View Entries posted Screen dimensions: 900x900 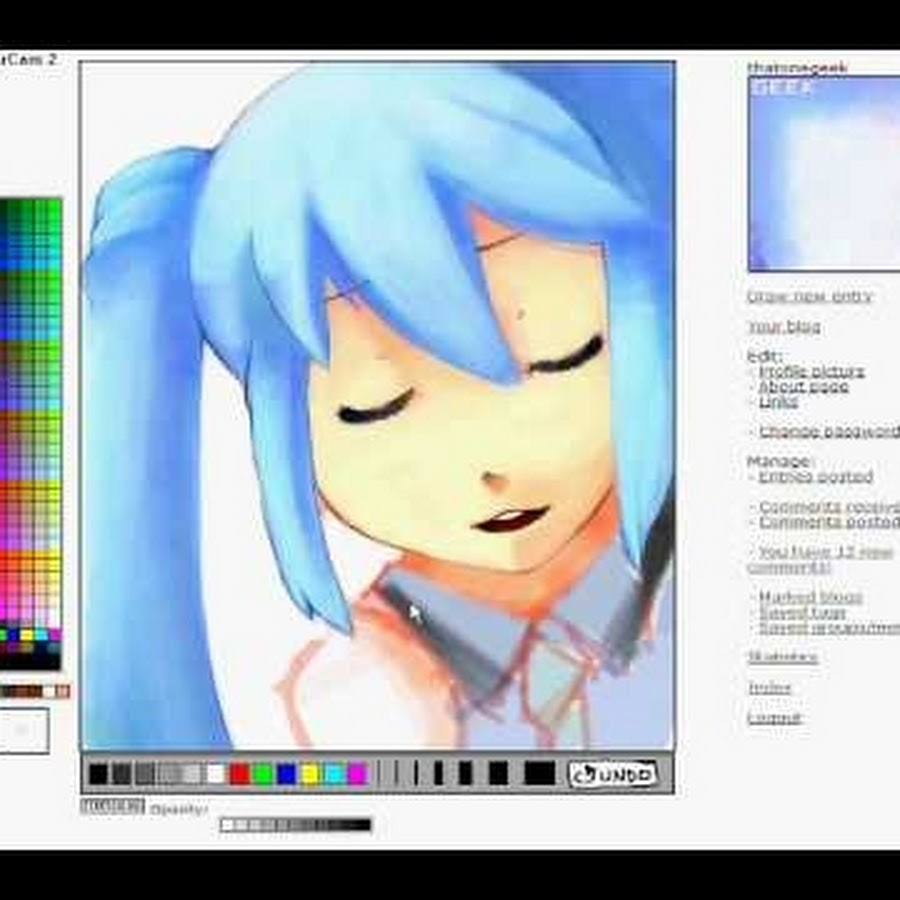click(x=816, y=476)
